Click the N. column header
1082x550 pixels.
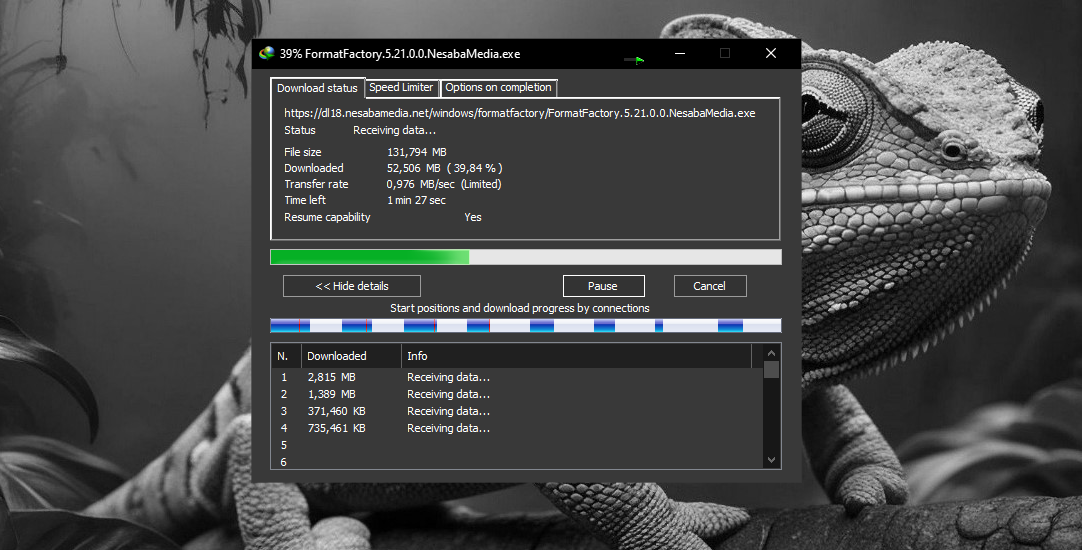(x=286, y=356)
